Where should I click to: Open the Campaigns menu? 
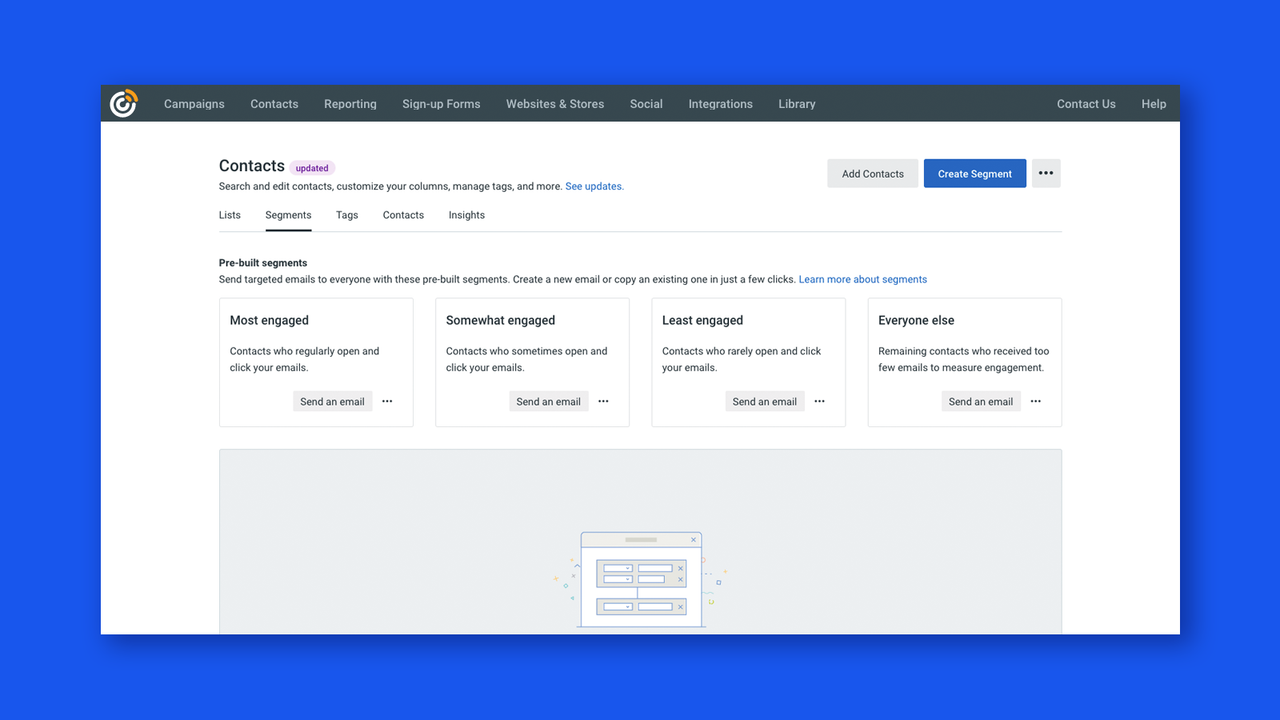coord(194,104)
